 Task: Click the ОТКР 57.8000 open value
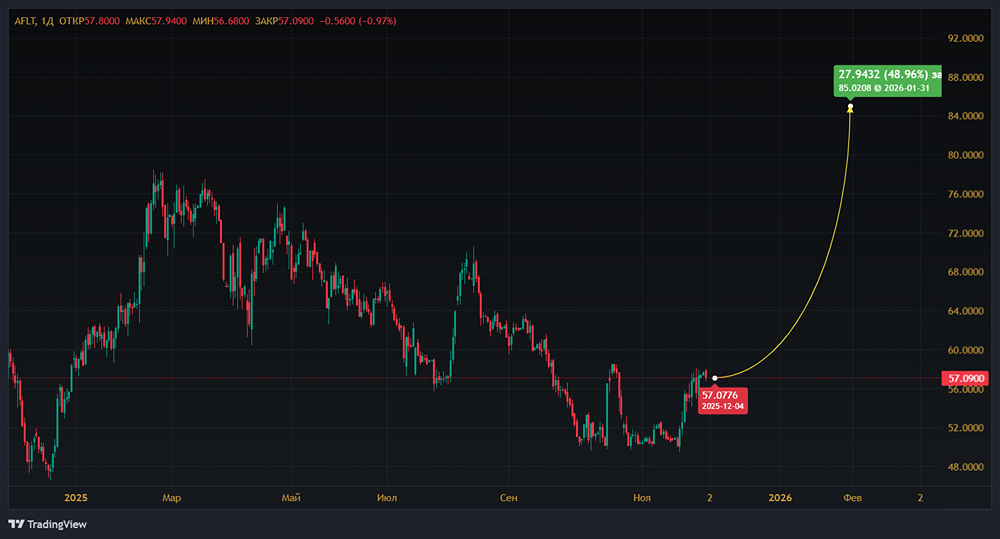(89, 21)
